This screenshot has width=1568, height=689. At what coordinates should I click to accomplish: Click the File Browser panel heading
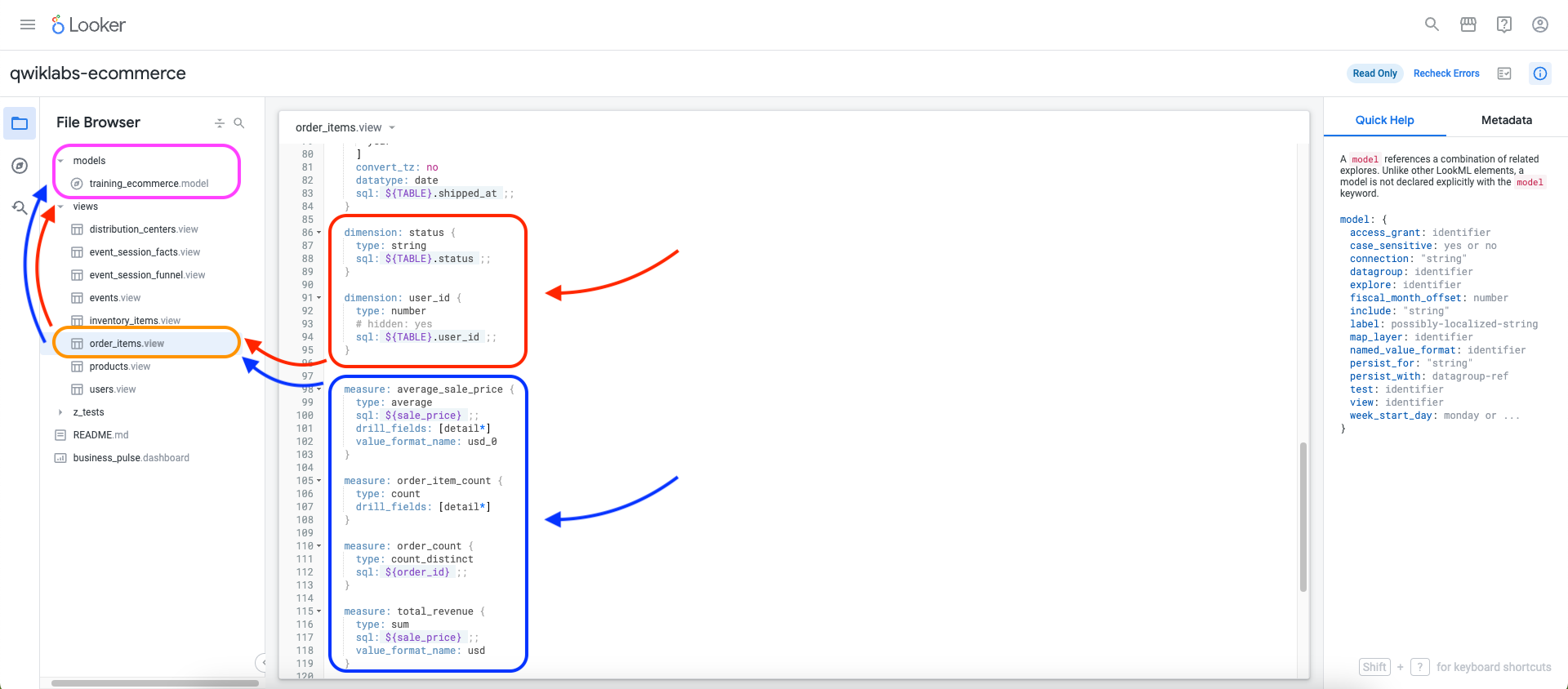[98, 122]
